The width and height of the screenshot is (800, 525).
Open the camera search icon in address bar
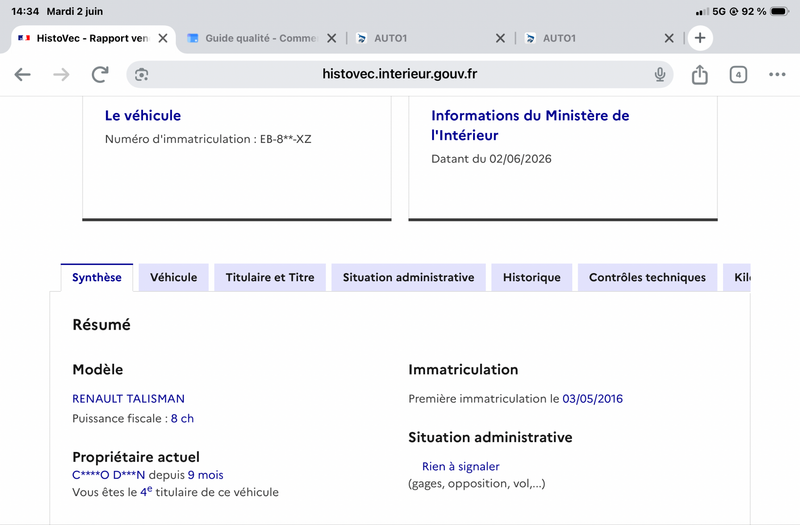click(141, 75)
